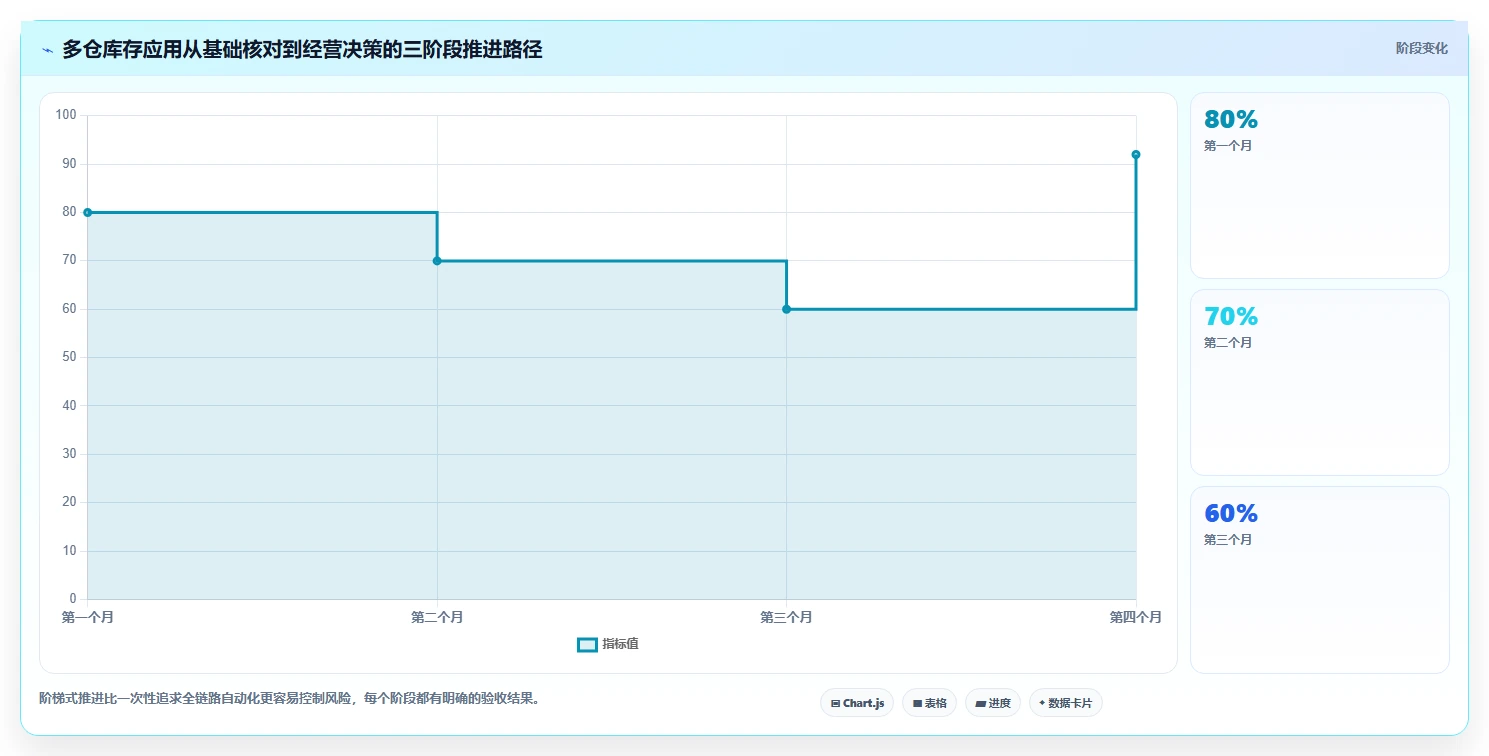Click the data point at value 92
The image size is (1489, 756).
[x=1136, y=154]
